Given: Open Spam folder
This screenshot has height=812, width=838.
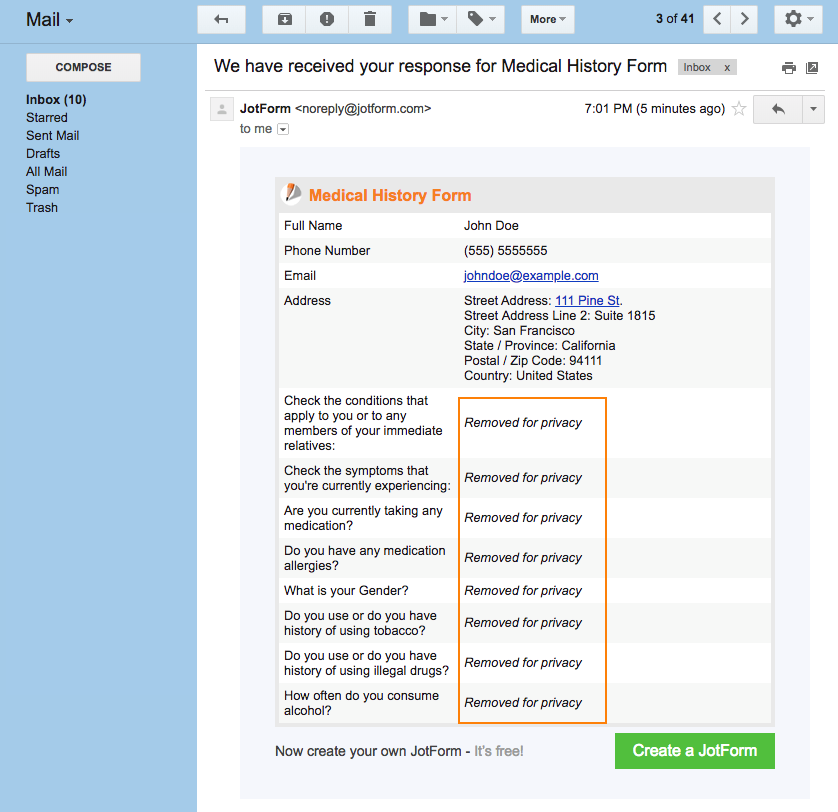Looking at the screenshot, I should click(42, 190).
